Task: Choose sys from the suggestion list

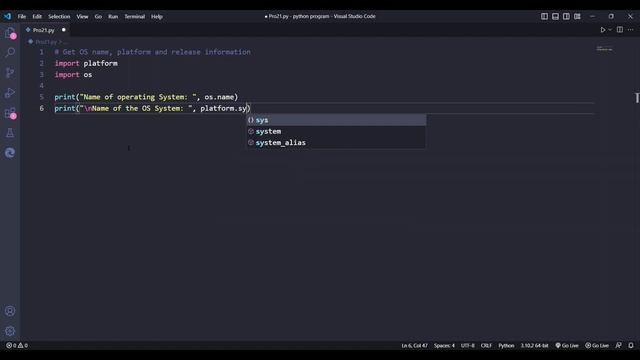Action: click(x=336, y=120)
